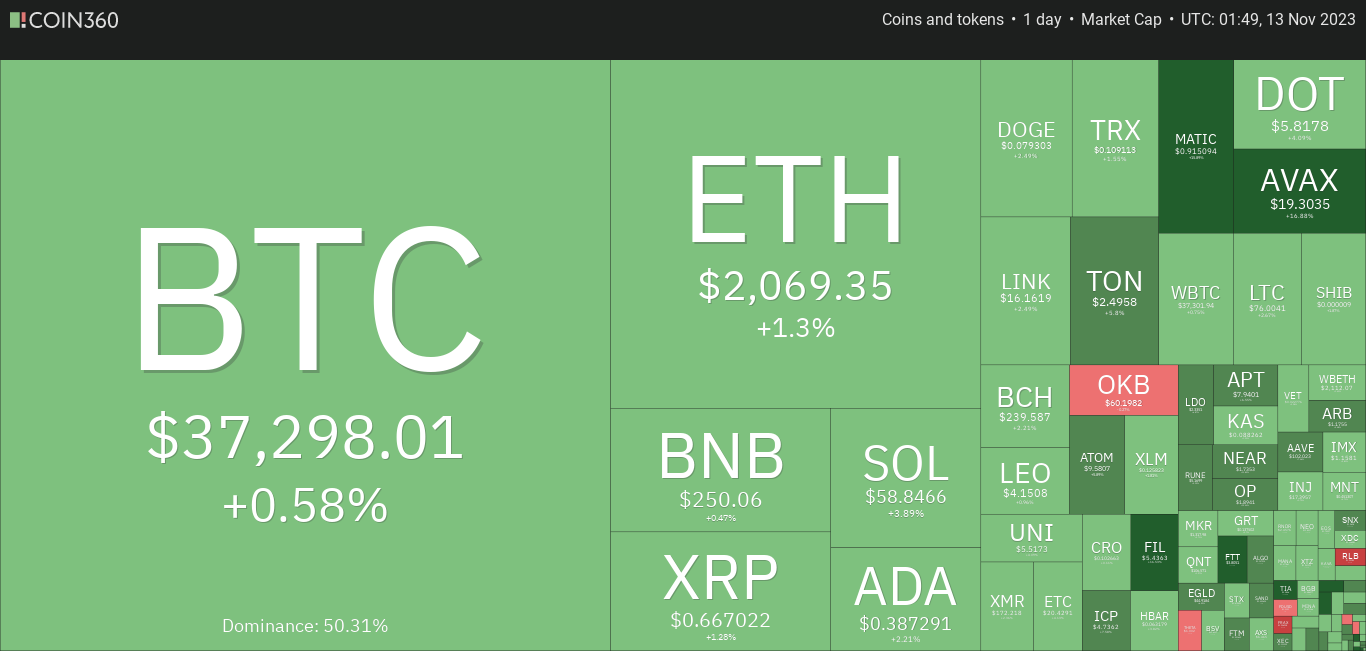Click the dark green MATIC tile
Viewport: 1366px width, 651px height.
(x=1196, y=146)
